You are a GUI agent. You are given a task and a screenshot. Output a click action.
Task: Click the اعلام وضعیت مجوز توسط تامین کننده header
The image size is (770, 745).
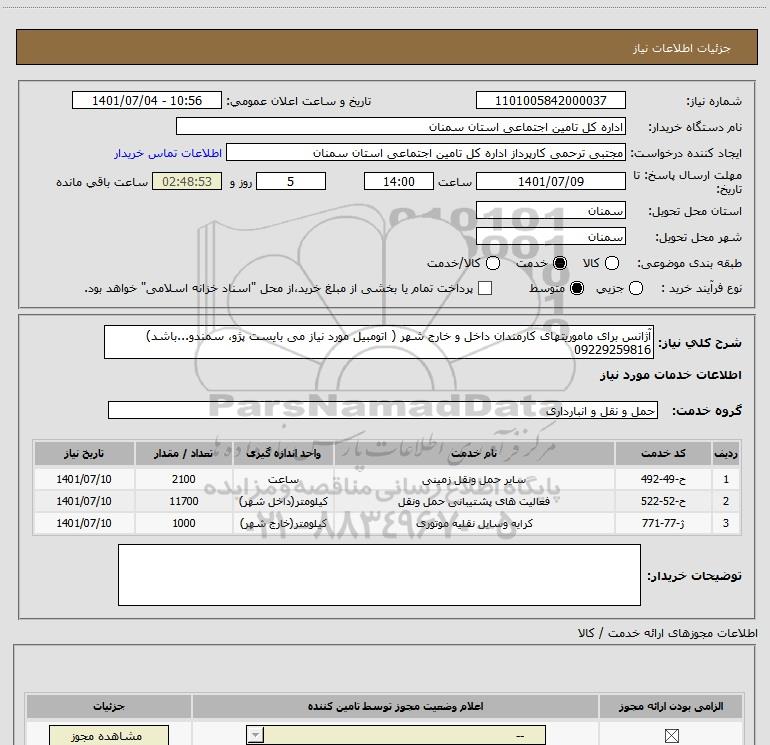(395, 706)
